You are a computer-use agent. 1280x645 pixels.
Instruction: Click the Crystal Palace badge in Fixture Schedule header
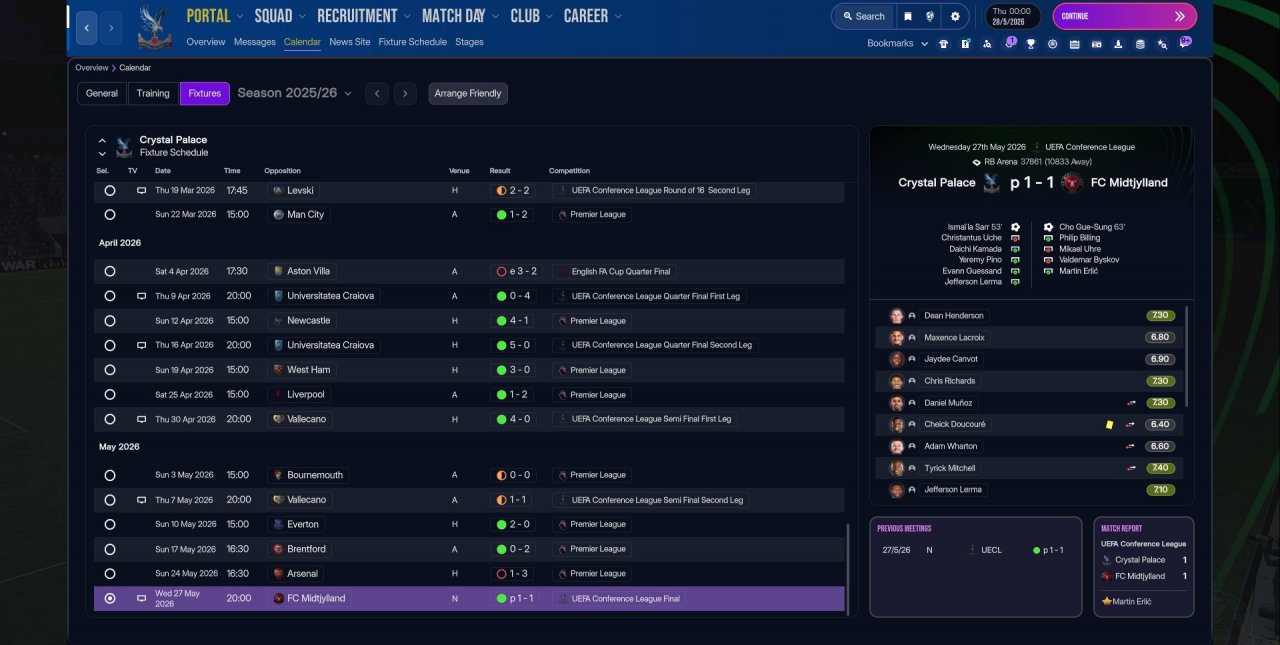pos(123,146)
